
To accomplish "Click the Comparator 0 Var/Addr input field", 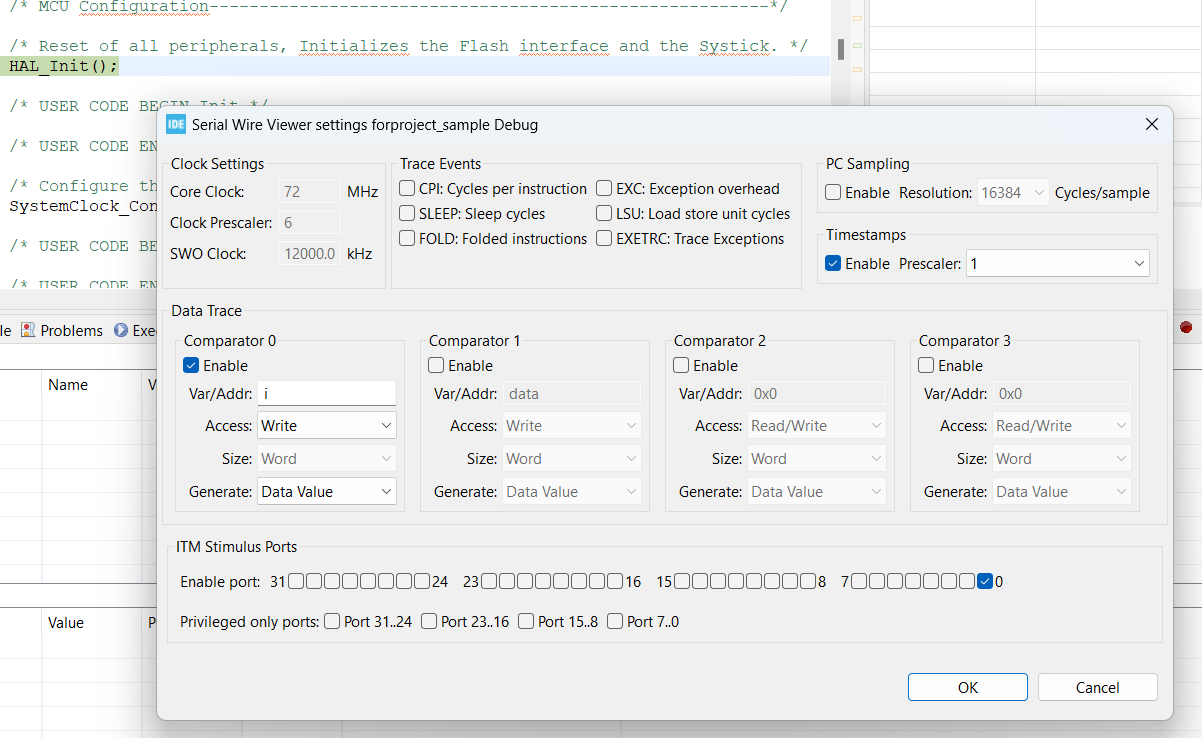I will (x=327, y=393).
